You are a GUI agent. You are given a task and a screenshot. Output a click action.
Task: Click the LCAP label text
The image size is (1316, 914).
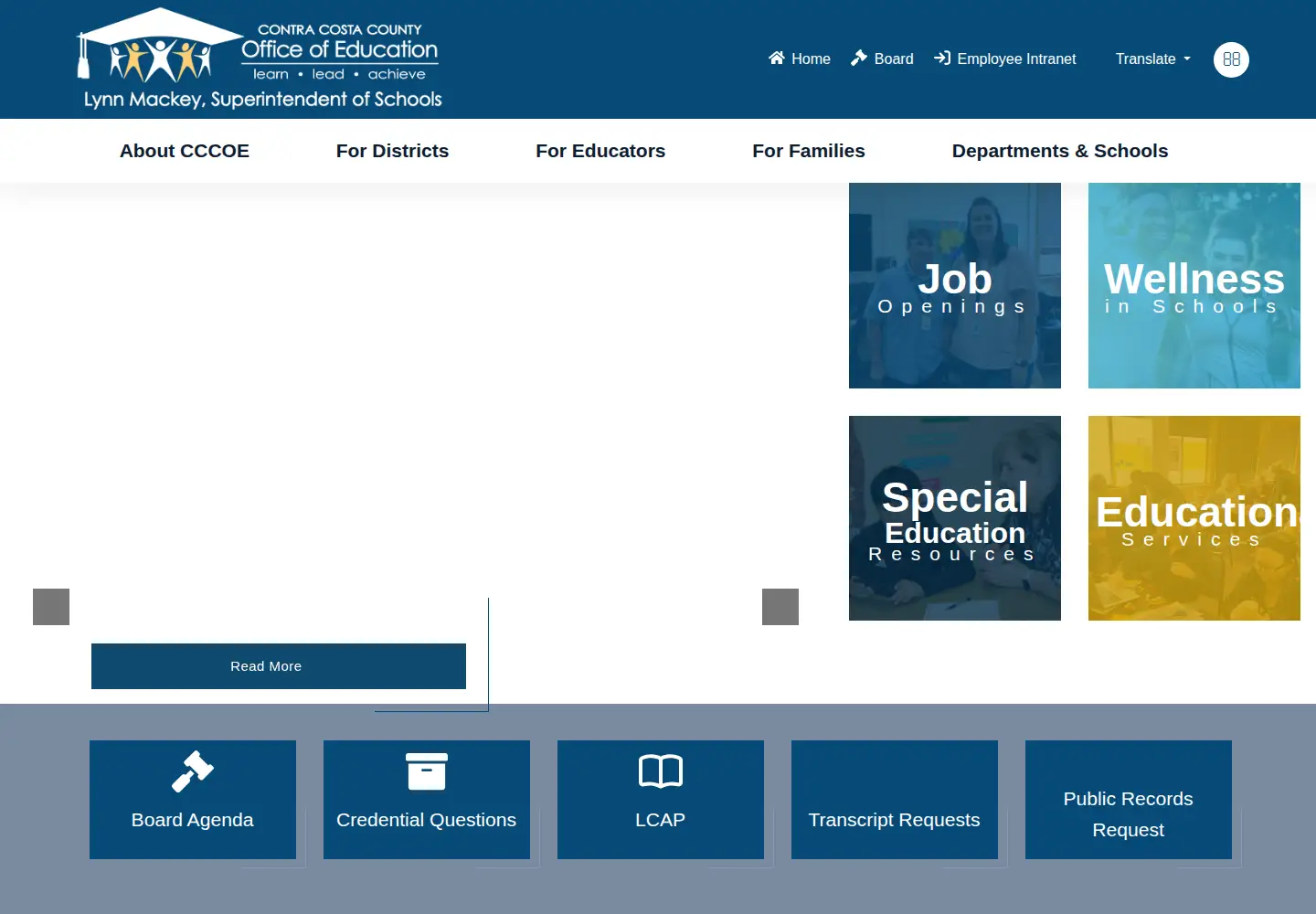click(x=661, y=820)
